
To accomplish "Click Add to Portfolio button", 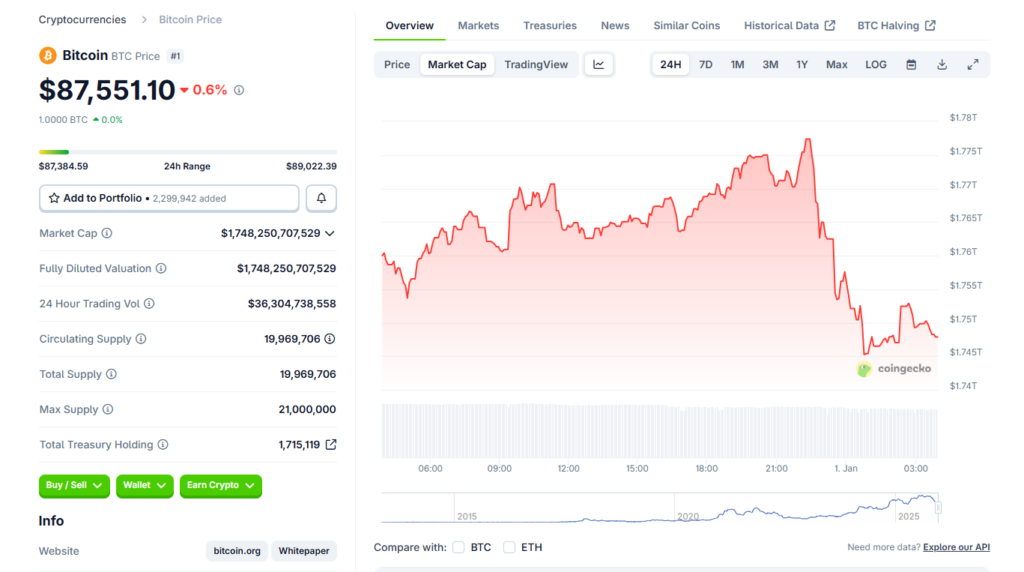I will click(169, 198).
